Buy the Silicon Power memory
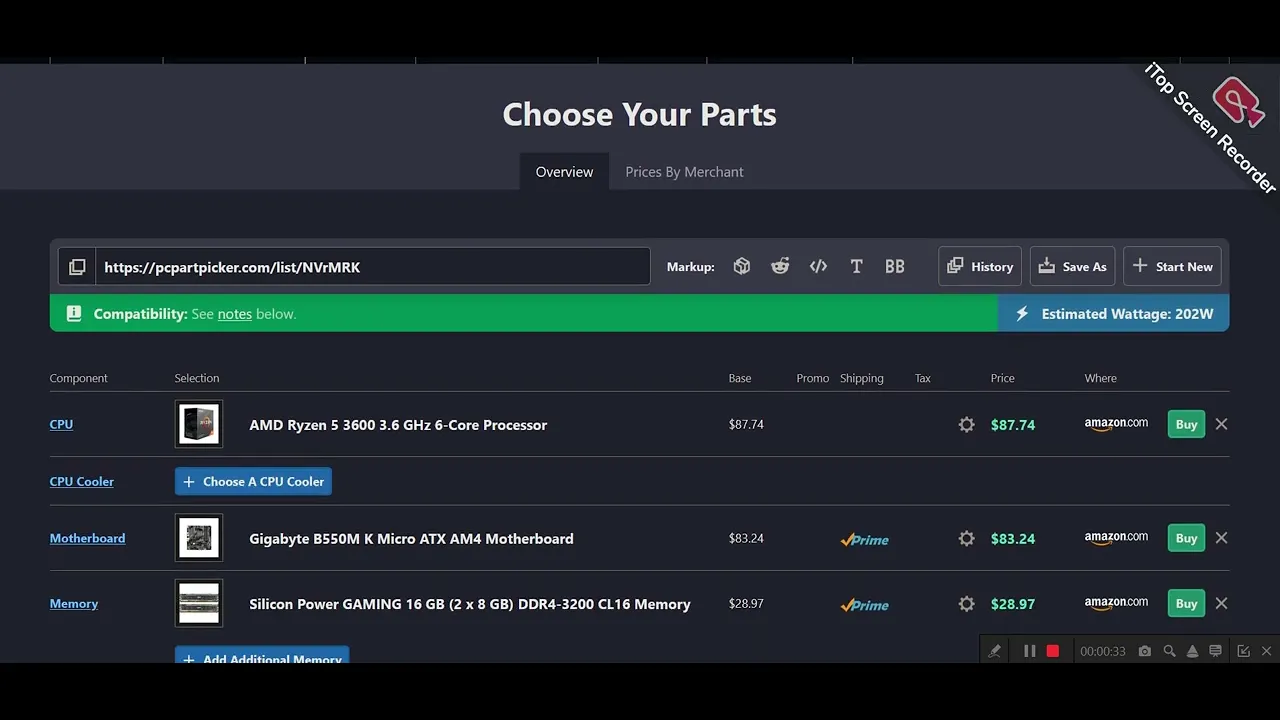Image resolution: width=1280 pixels, height=720 pixels. tap(1186, 604)
